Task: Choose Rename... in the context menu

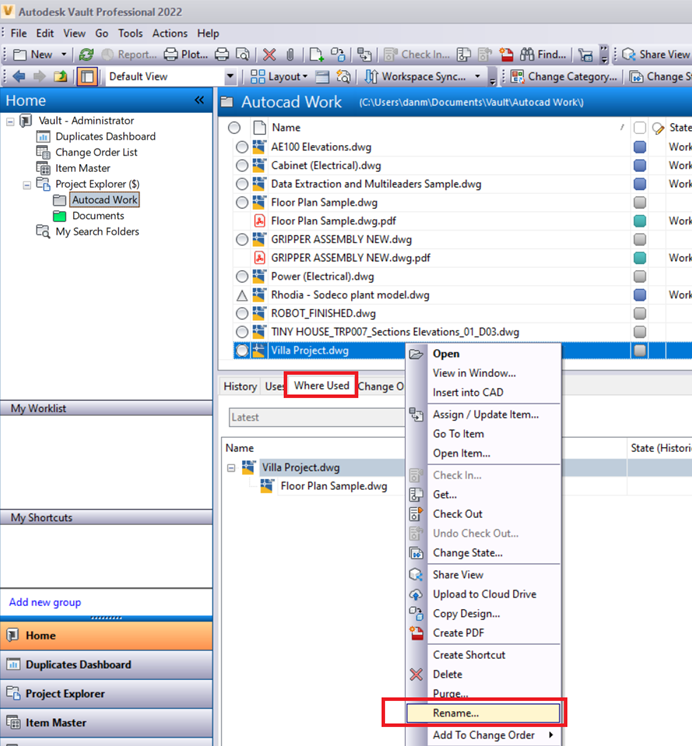Action: point(483,713)
